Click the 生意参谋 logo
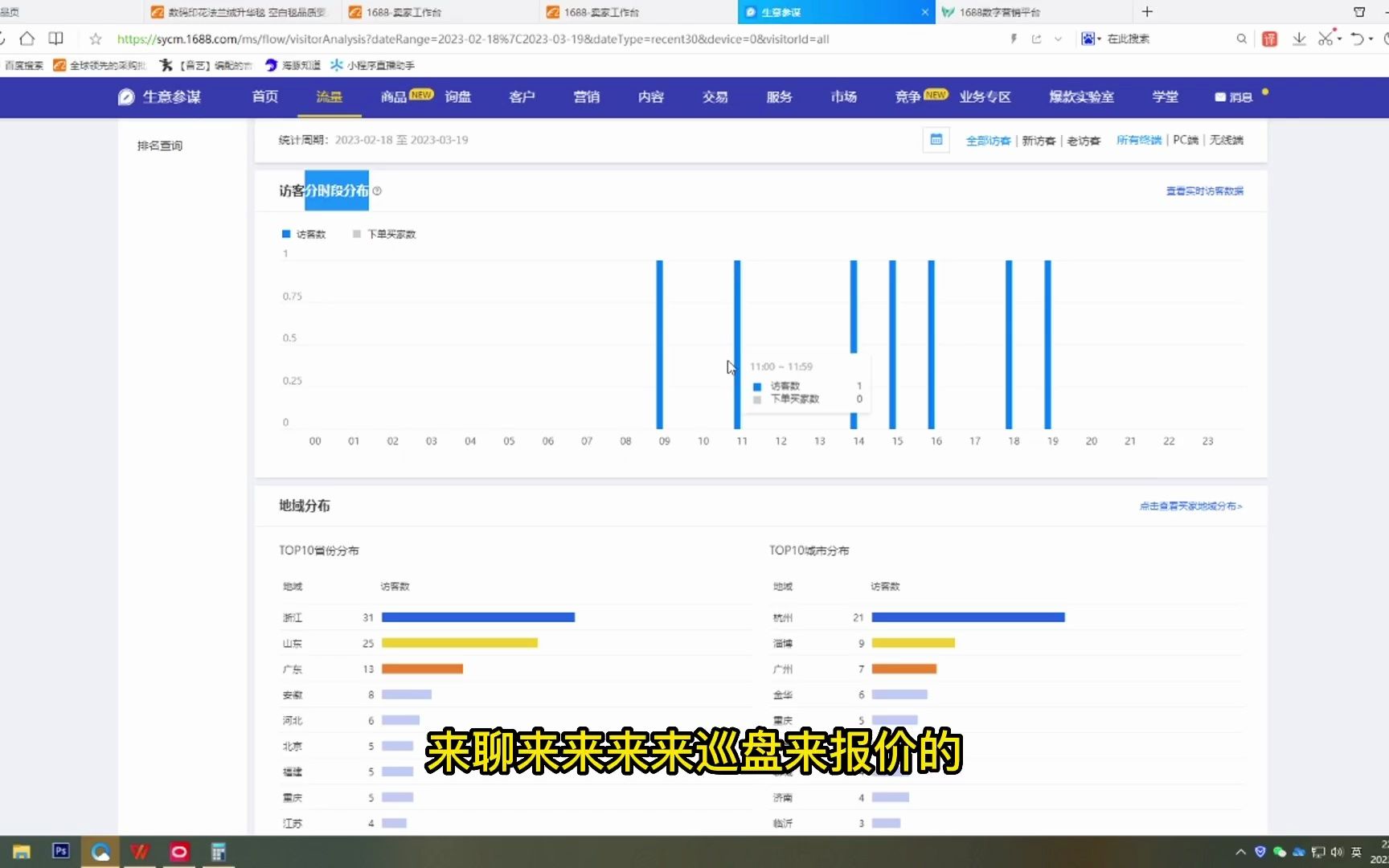This screenshot has height=868, width=1389. (159, 97)
